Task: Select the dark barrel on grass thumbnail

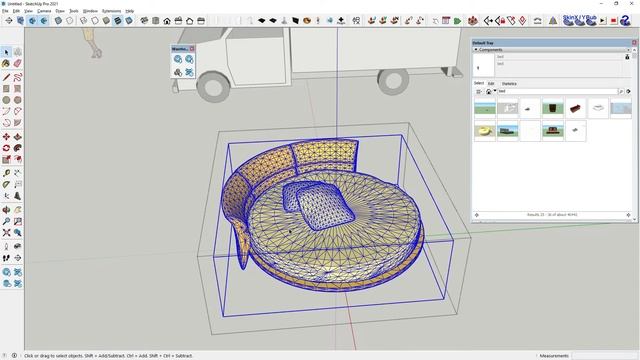Action: [553, 108]
